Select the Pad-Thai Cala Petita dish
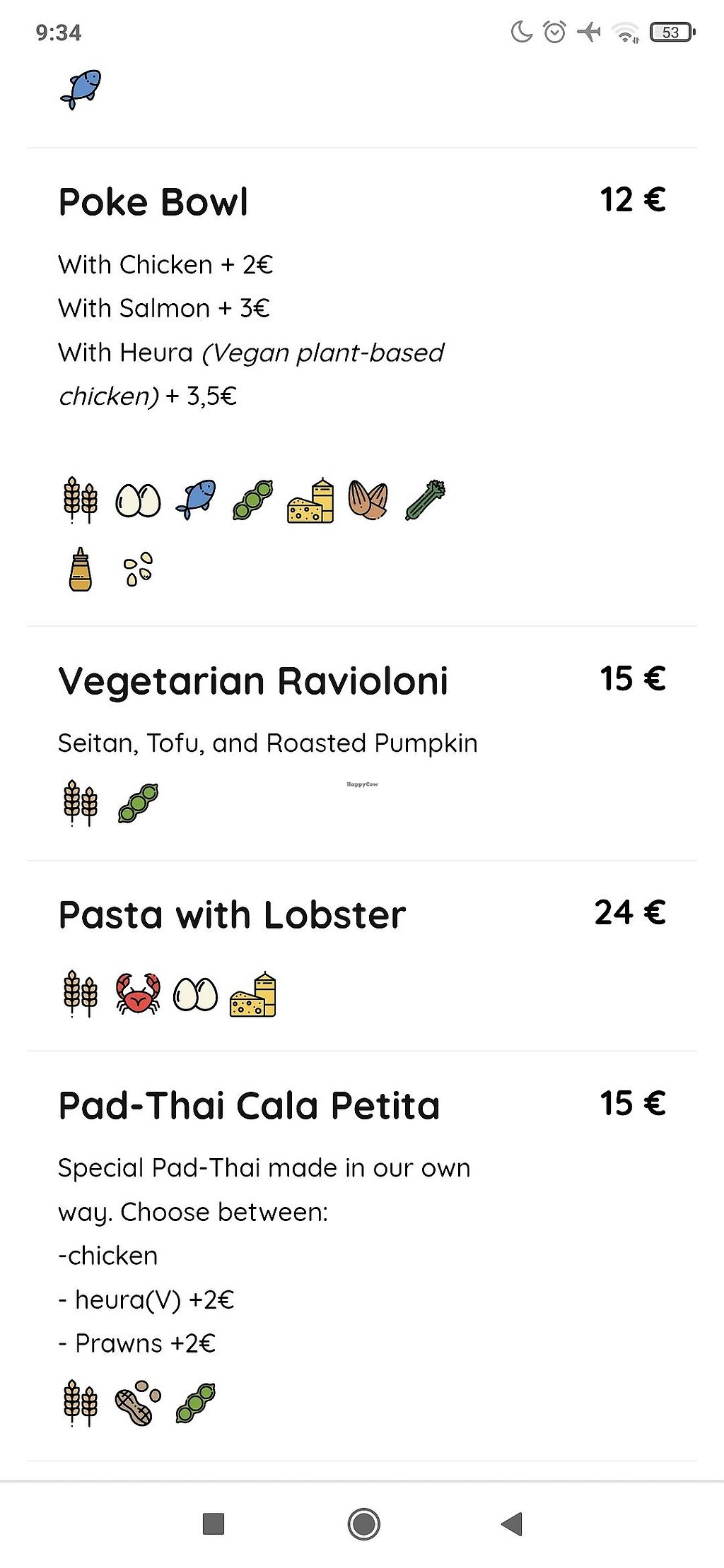 (249, 1106)
